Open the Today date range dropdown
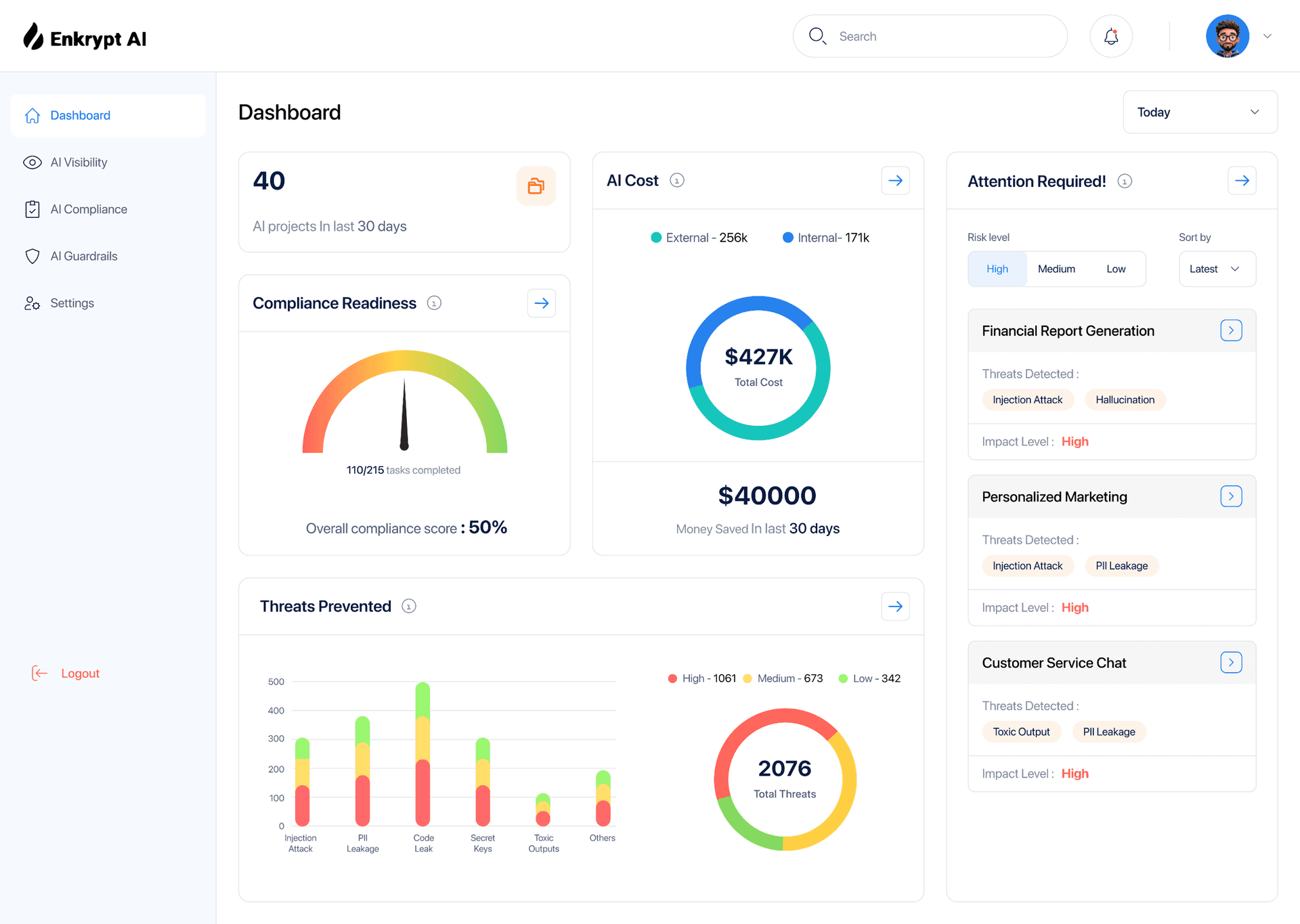The width and height of the screenshot is (1300, 924). [1199, 112]
